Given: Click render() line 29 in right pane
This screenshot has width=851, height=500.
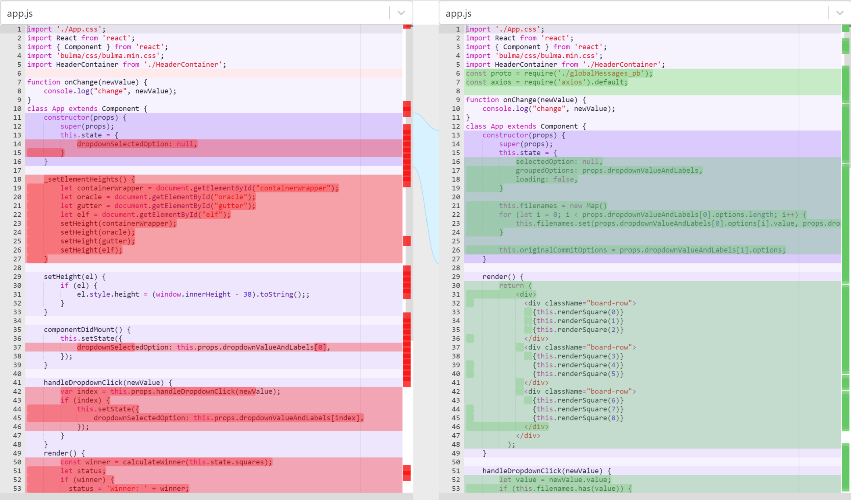Looking at the screenshot, I should [x=503, y=276].
